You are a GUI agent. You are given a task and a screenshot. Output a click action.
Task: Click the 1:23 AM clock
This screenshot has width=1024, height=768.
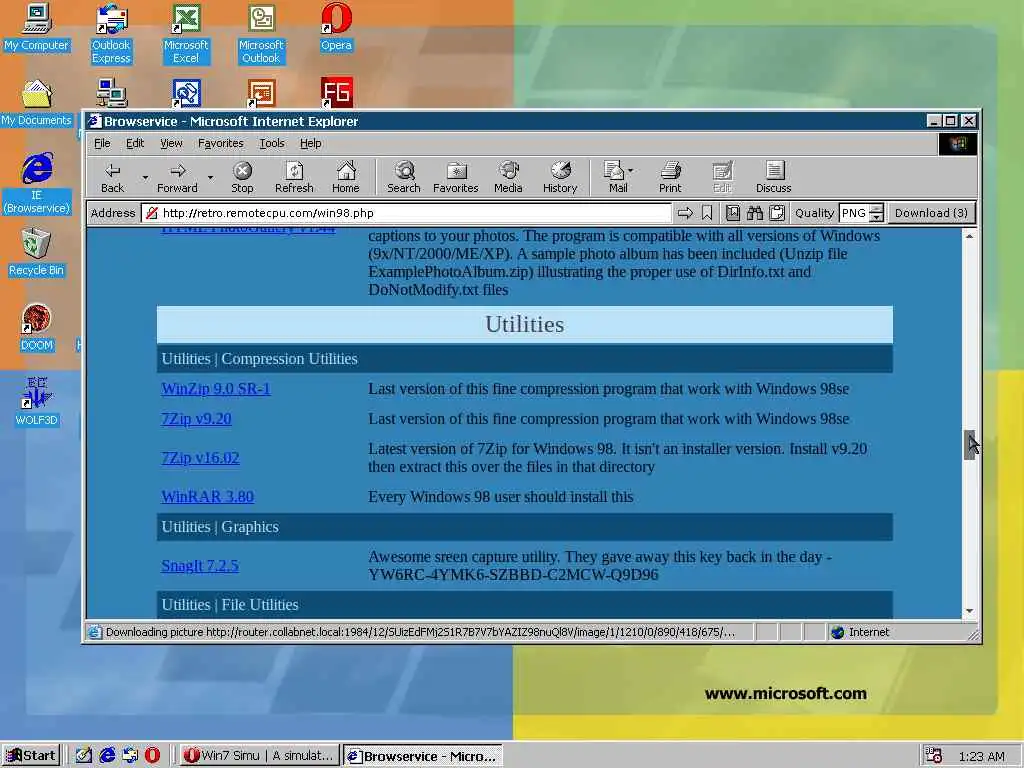point(982,756)
